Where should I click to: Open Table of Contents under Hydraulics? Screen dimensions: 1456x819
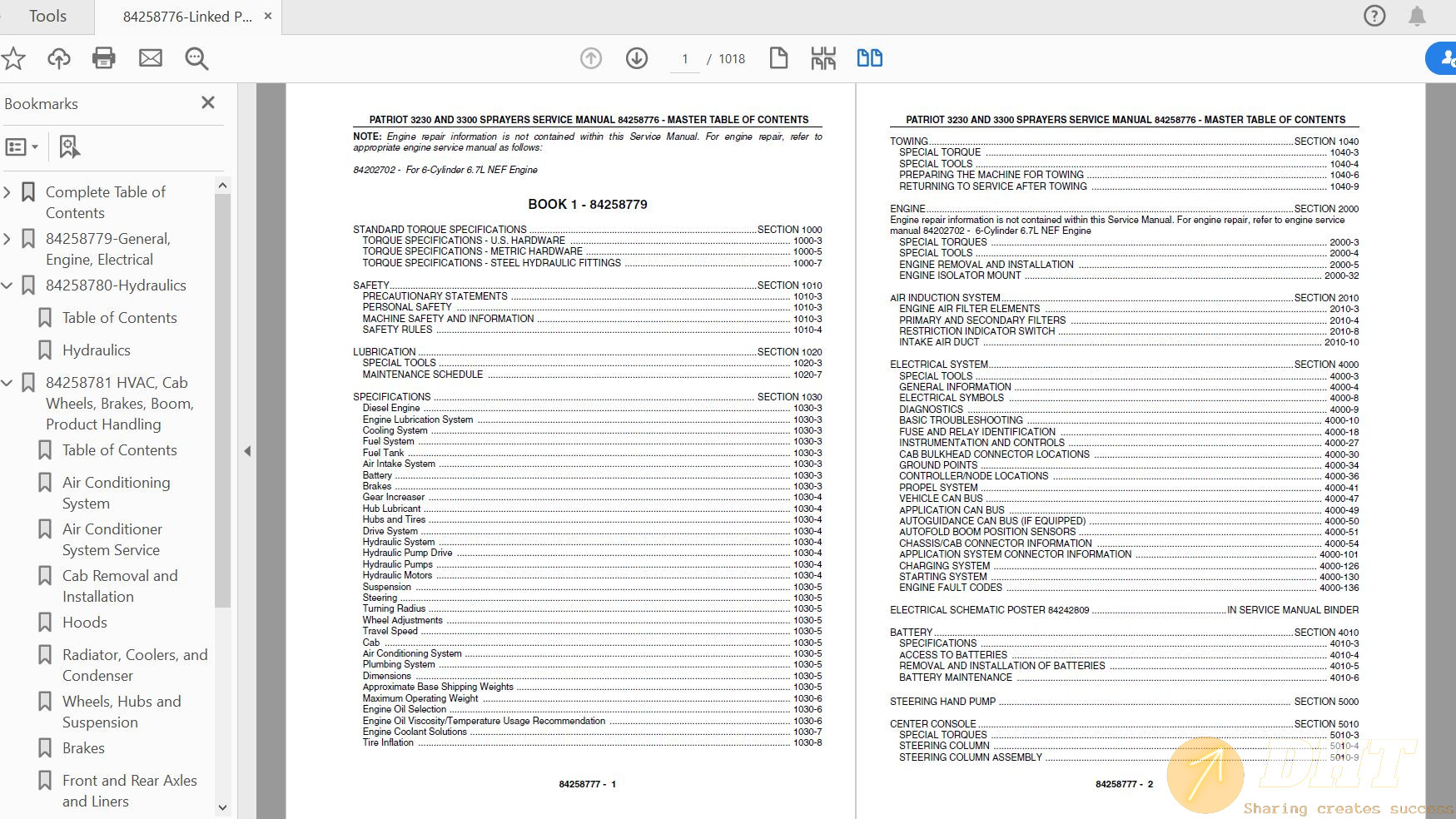point(119,318)
